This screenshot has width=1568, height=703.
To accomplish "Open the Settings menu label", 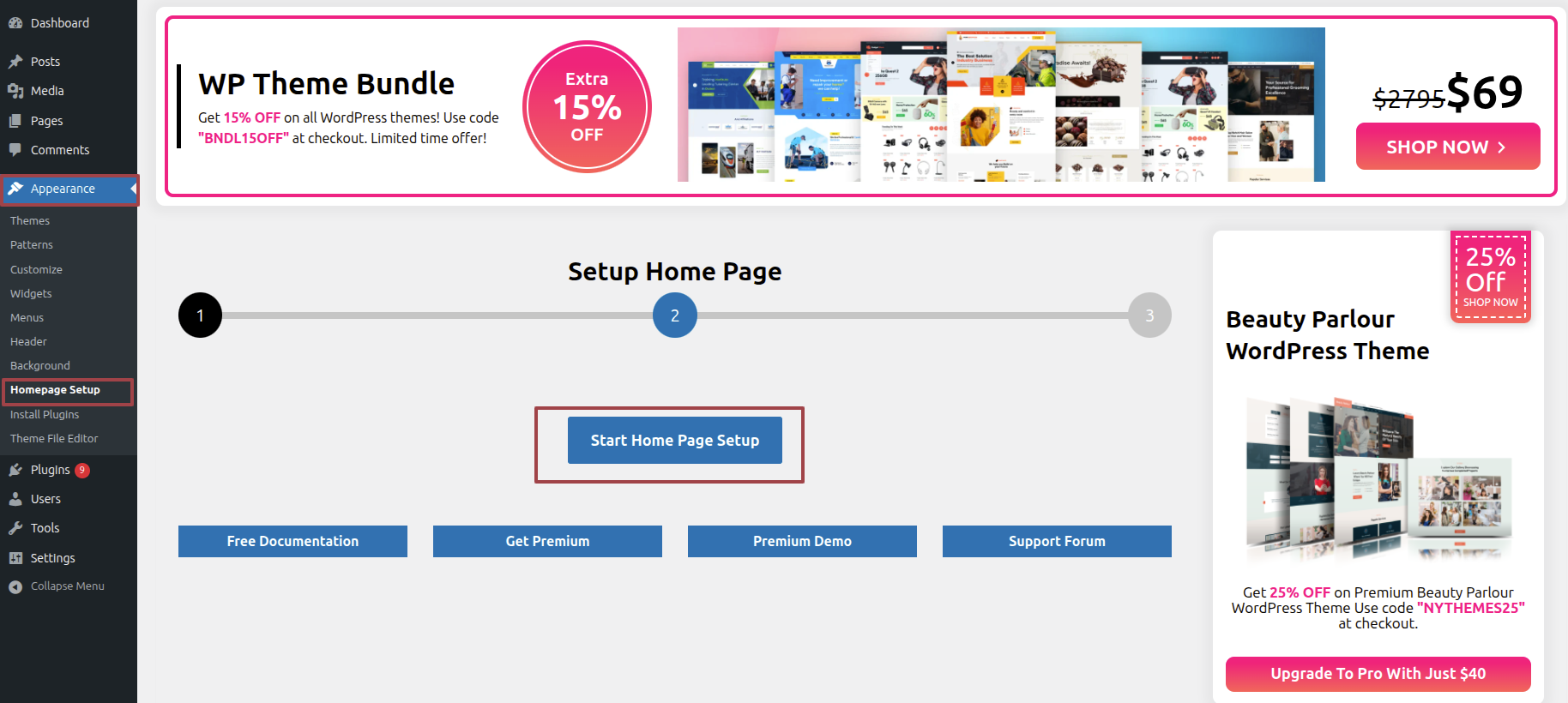I will click(x=52, y=558).
